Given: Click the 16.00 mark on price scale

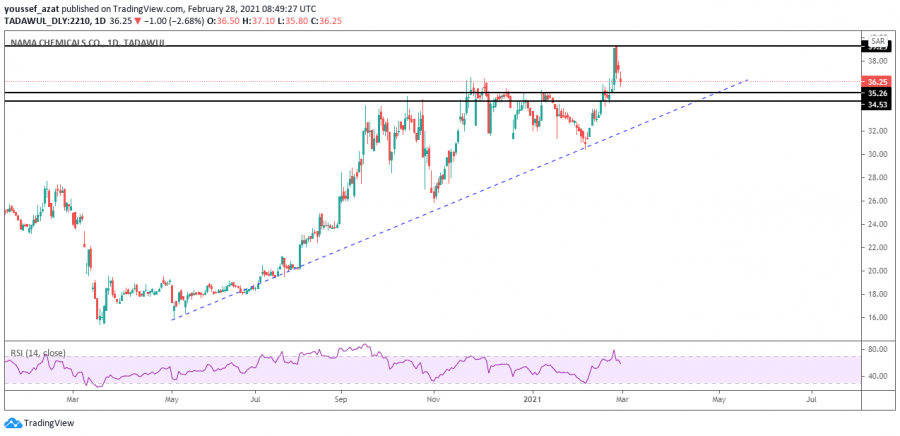Looking at the screenshot, I should 877,317.
